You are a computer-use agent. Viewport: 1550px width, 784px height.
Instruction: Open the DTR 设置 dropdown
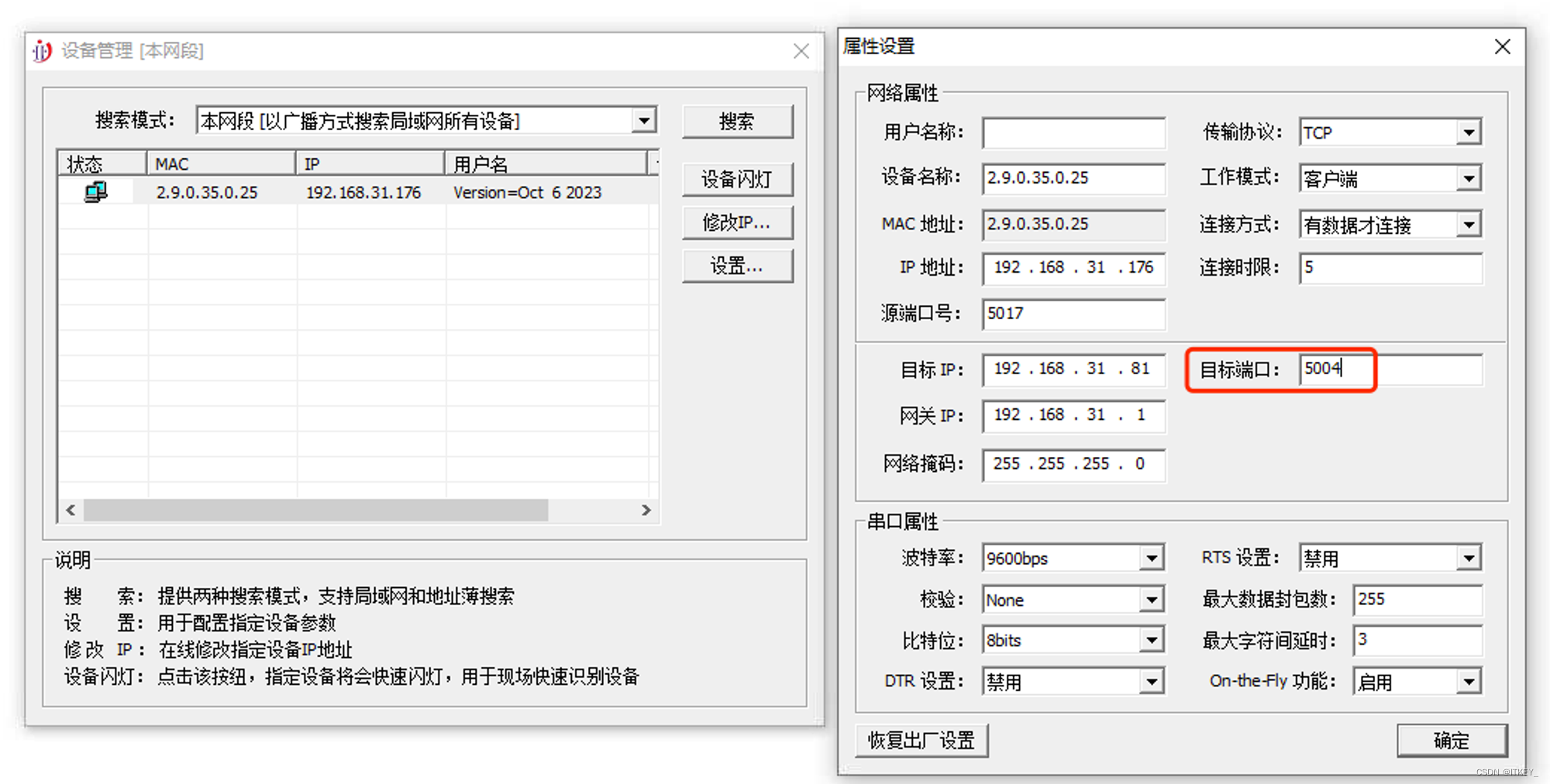click(1152, 682)
